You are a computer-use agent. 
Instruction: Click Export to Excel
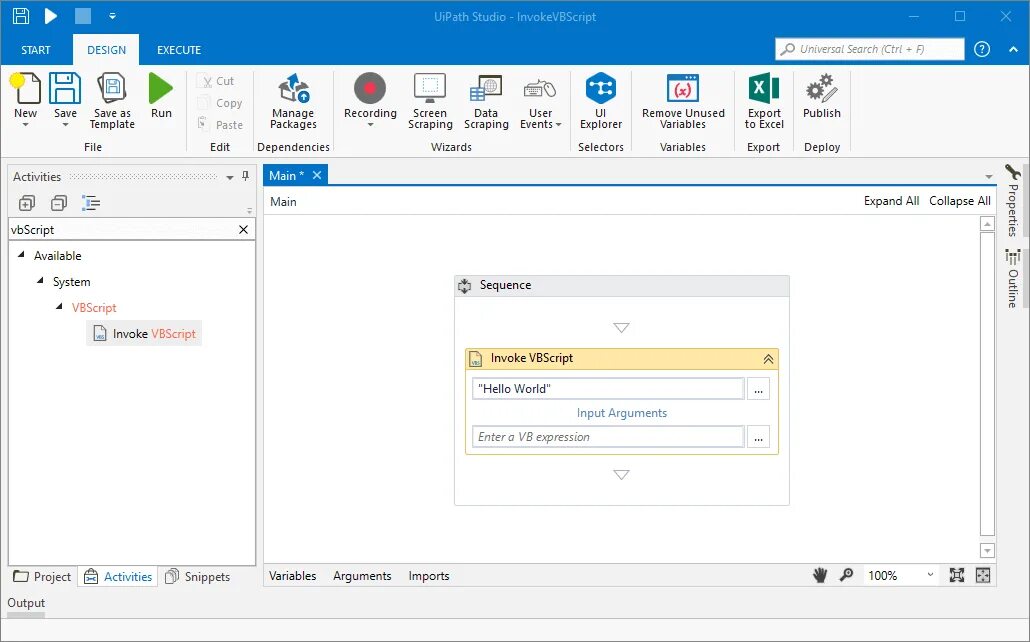[764, 101]
